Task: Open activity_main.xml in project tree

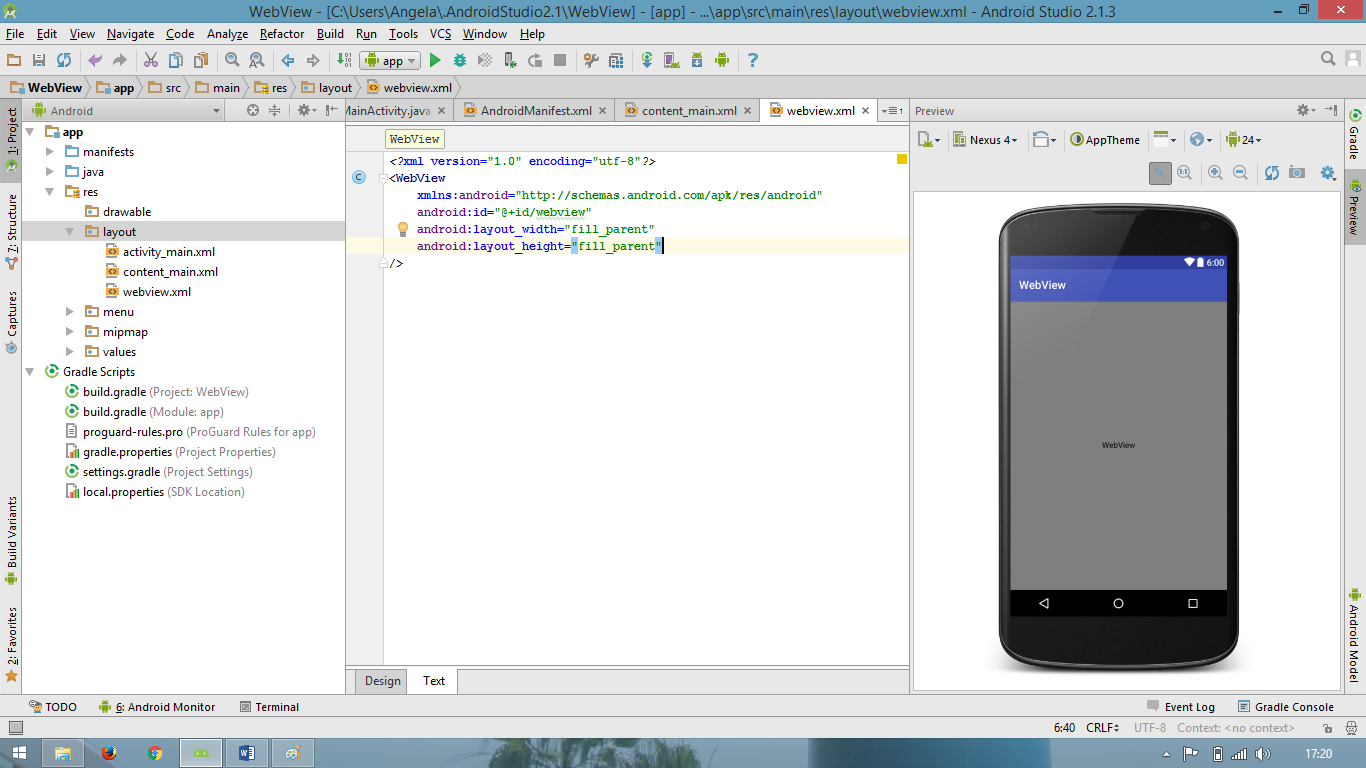Action: [168, 252]
